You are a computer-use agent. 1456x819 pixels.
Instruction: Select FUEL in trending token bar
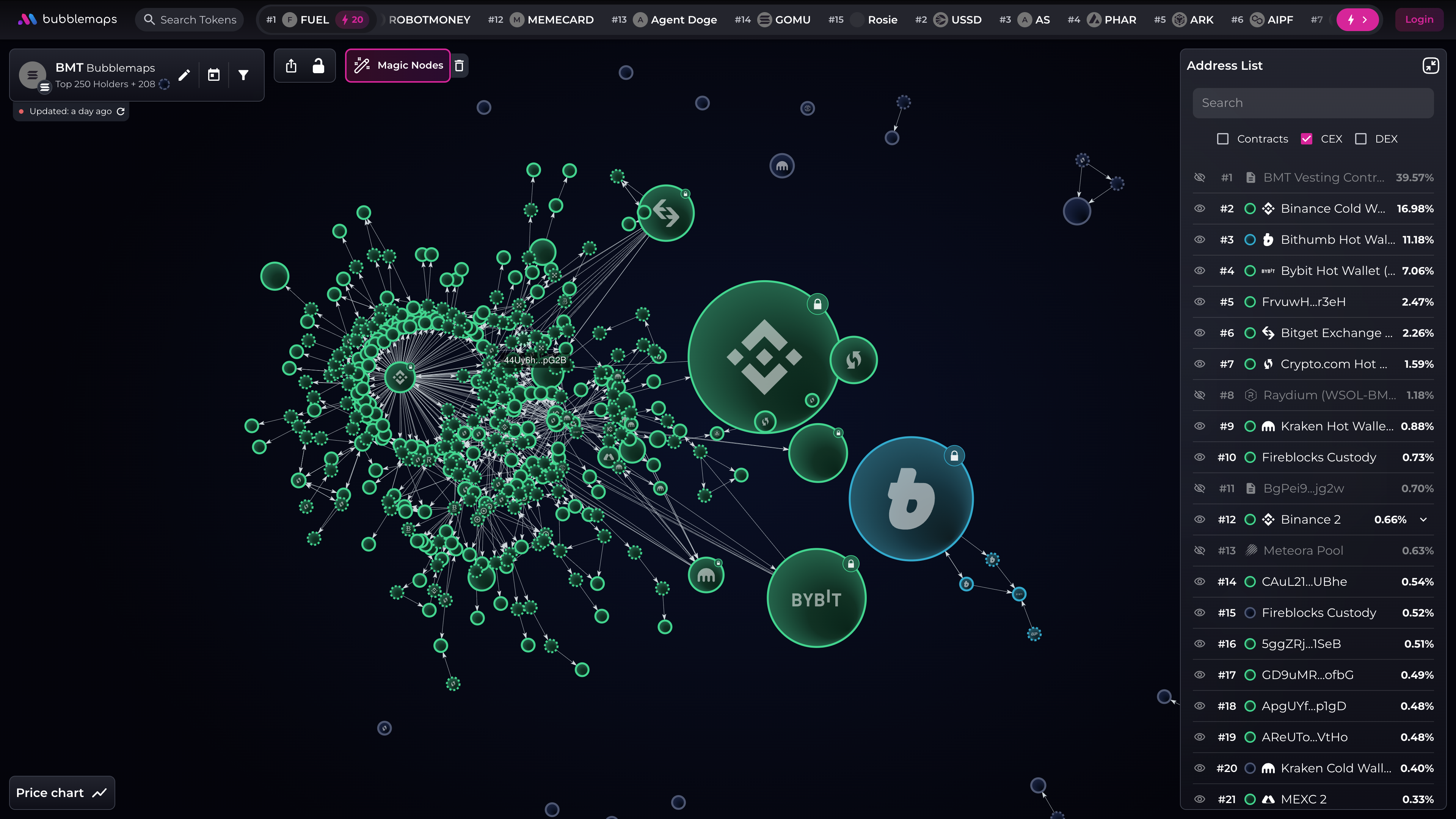pyautogui.click(x=314, y=20)
